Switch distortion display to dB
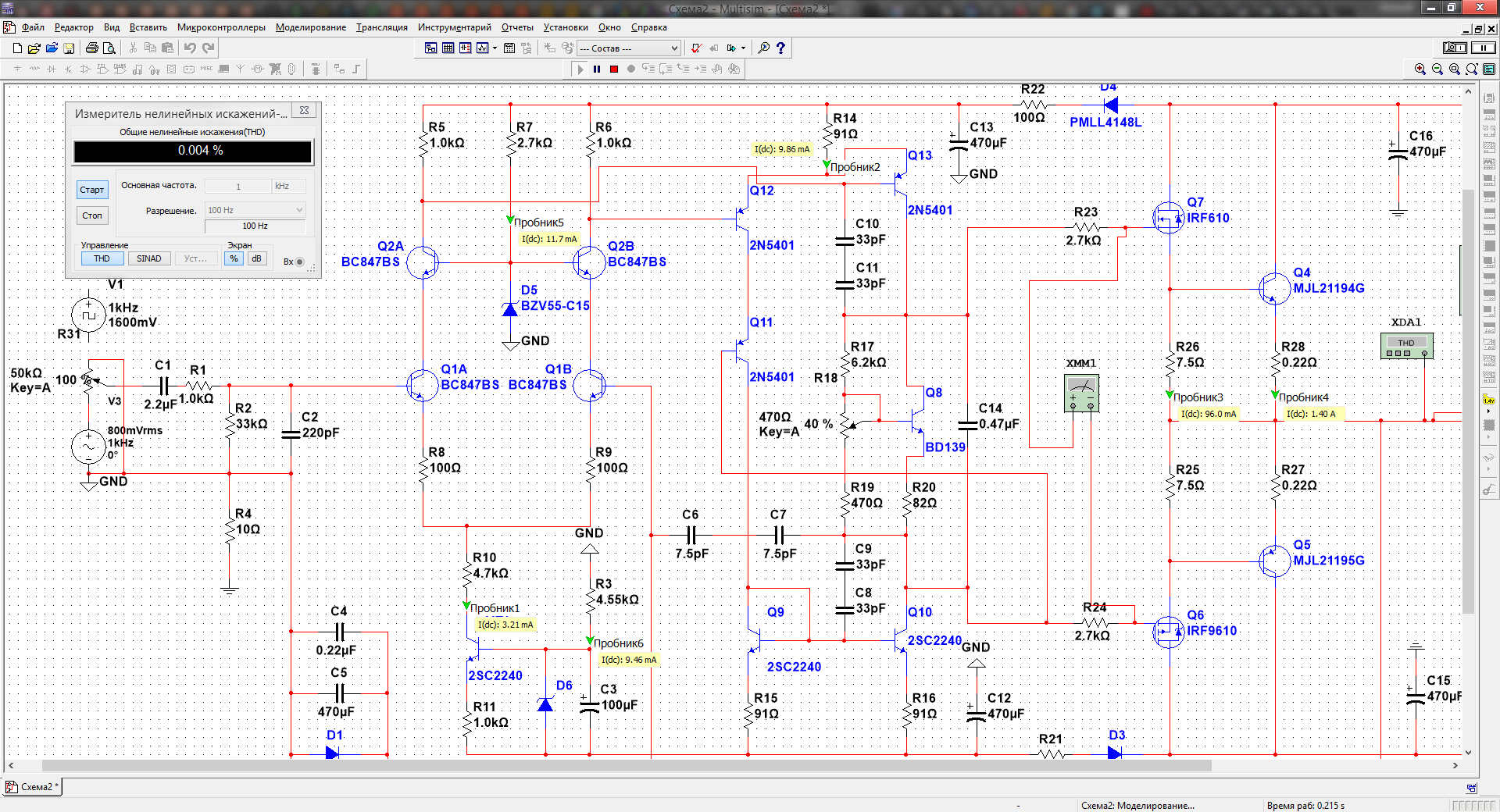1500x812 pixels. click(x=256, y=258)
